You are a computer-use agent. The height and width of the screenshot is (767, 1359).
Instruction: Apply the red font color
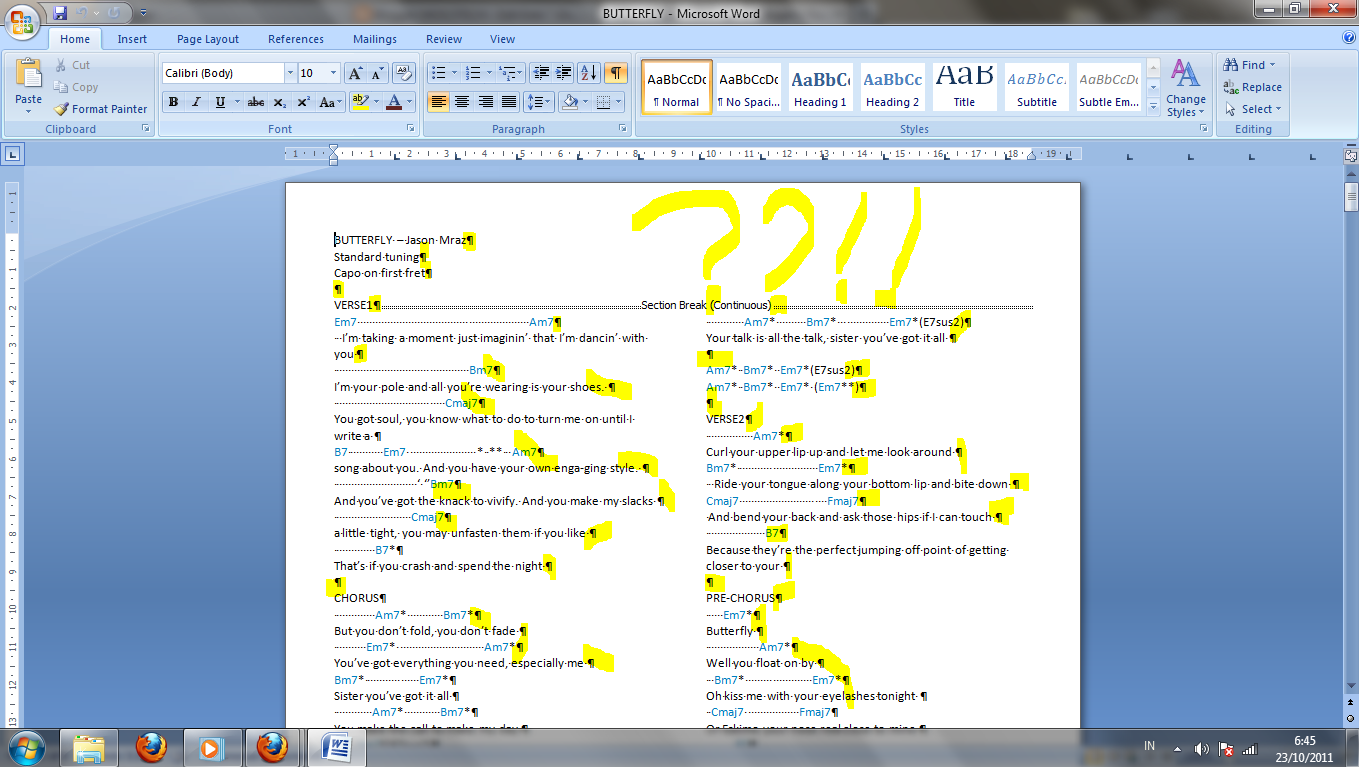394,102
